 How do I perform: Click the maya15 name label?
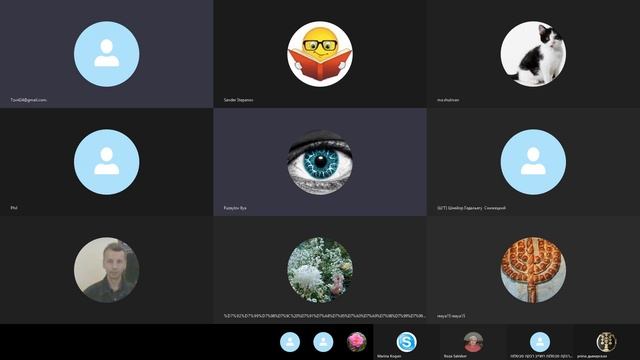[x=451, y=316]
